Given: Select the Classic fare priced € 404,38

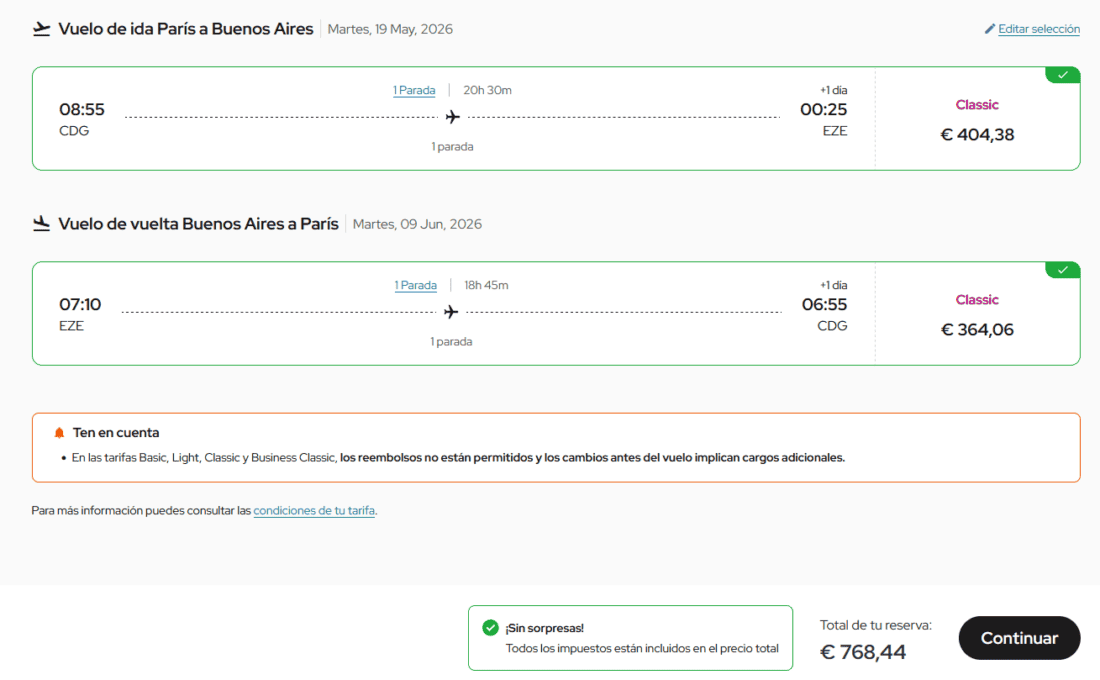Looking at the screenshot, I should (x=977, y=120).
